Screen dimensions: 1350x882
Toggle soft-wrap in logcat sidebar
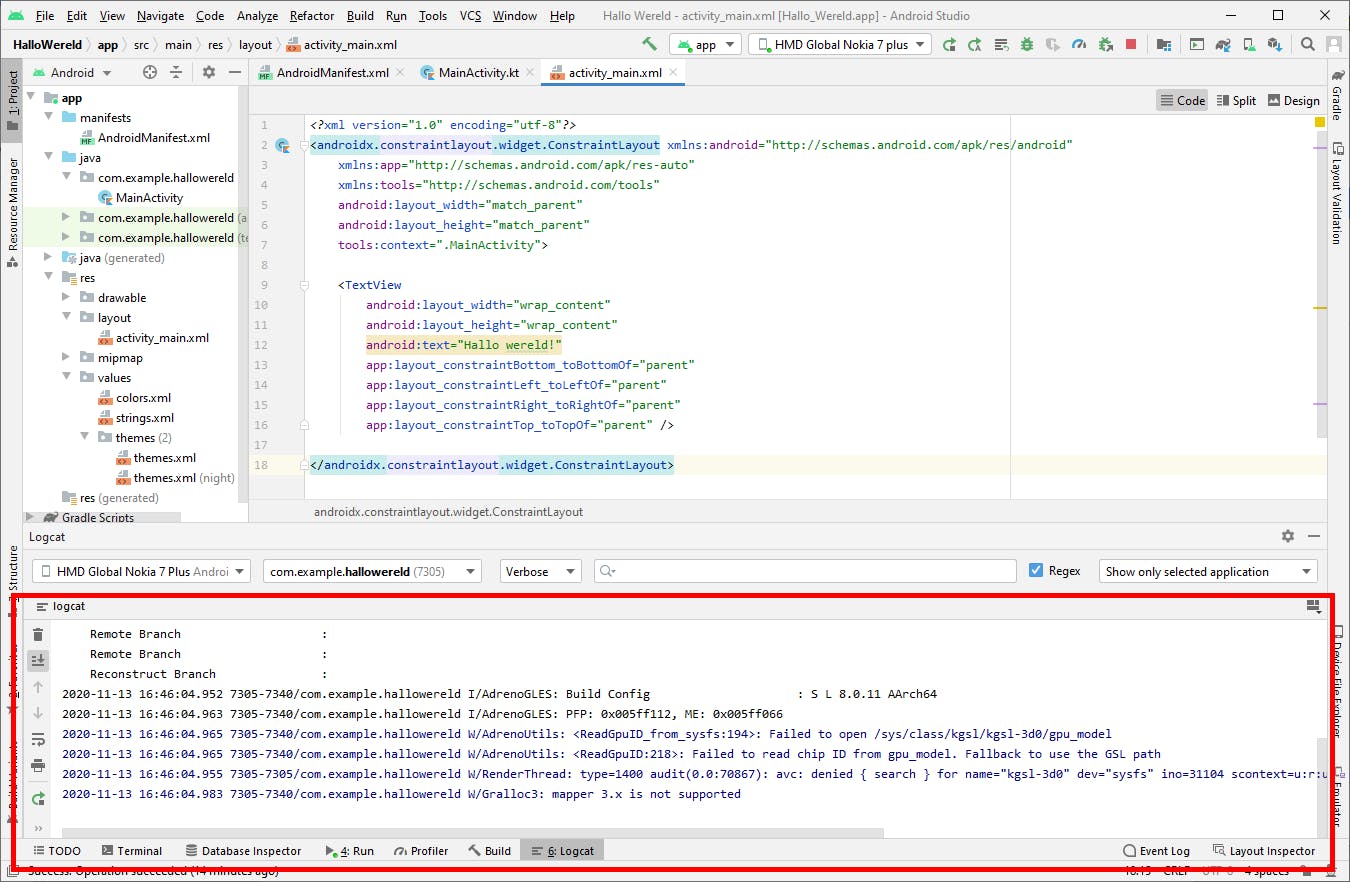38,739
